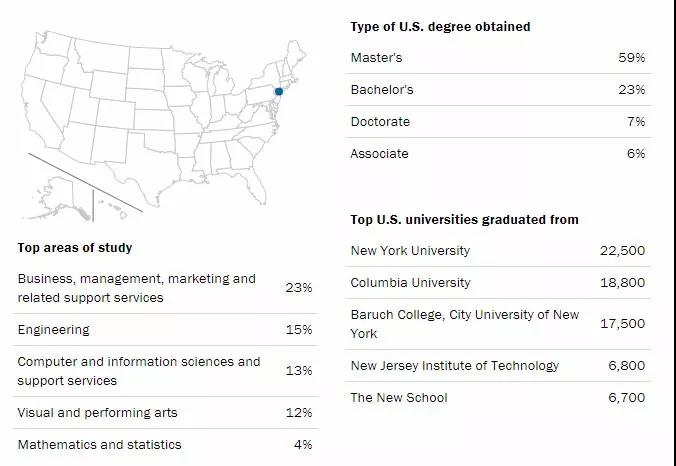Select the Master's degree row
Screen dimensions: 676x466
coord(498,57)
